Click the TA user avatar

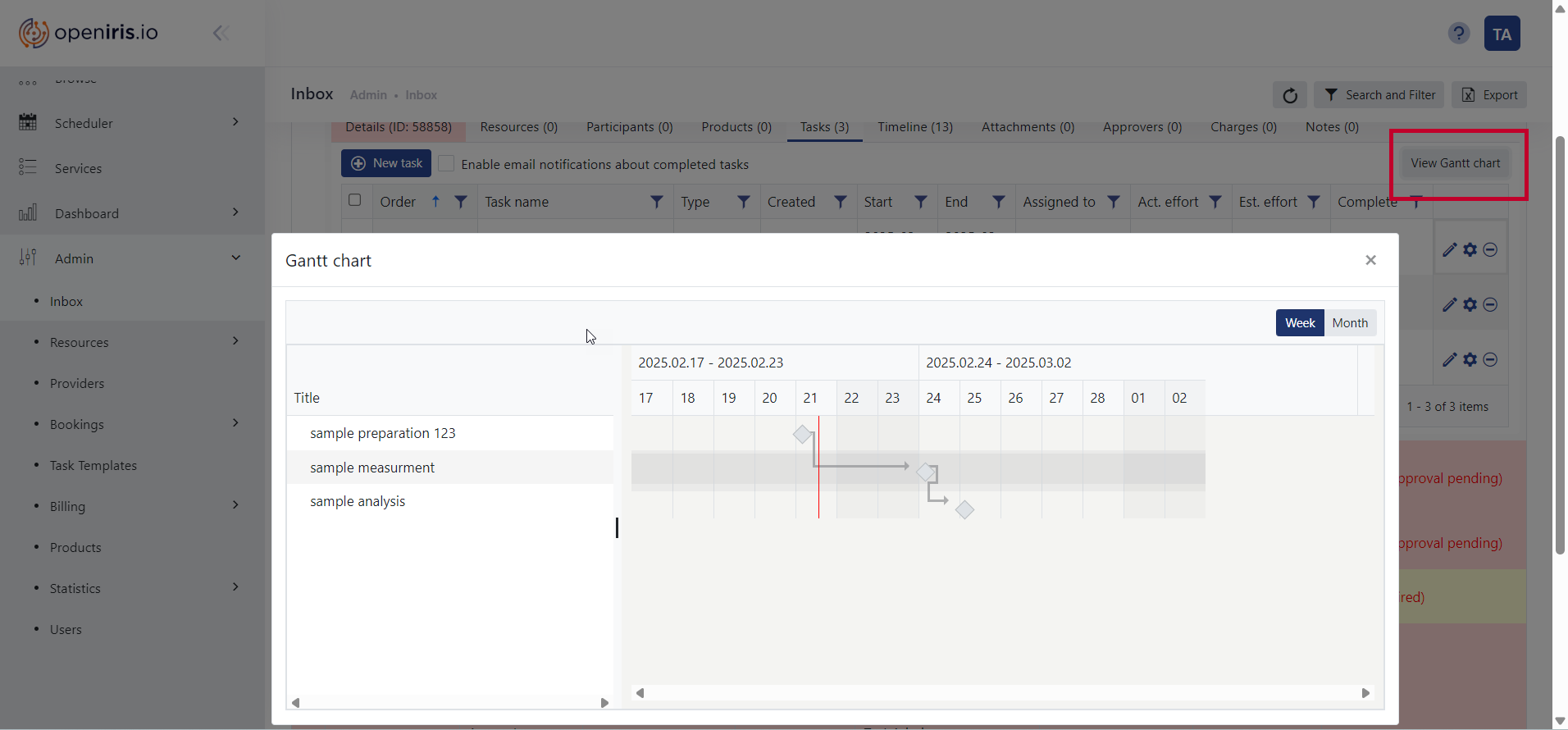pyautogui.click(x=1502, y=34)
